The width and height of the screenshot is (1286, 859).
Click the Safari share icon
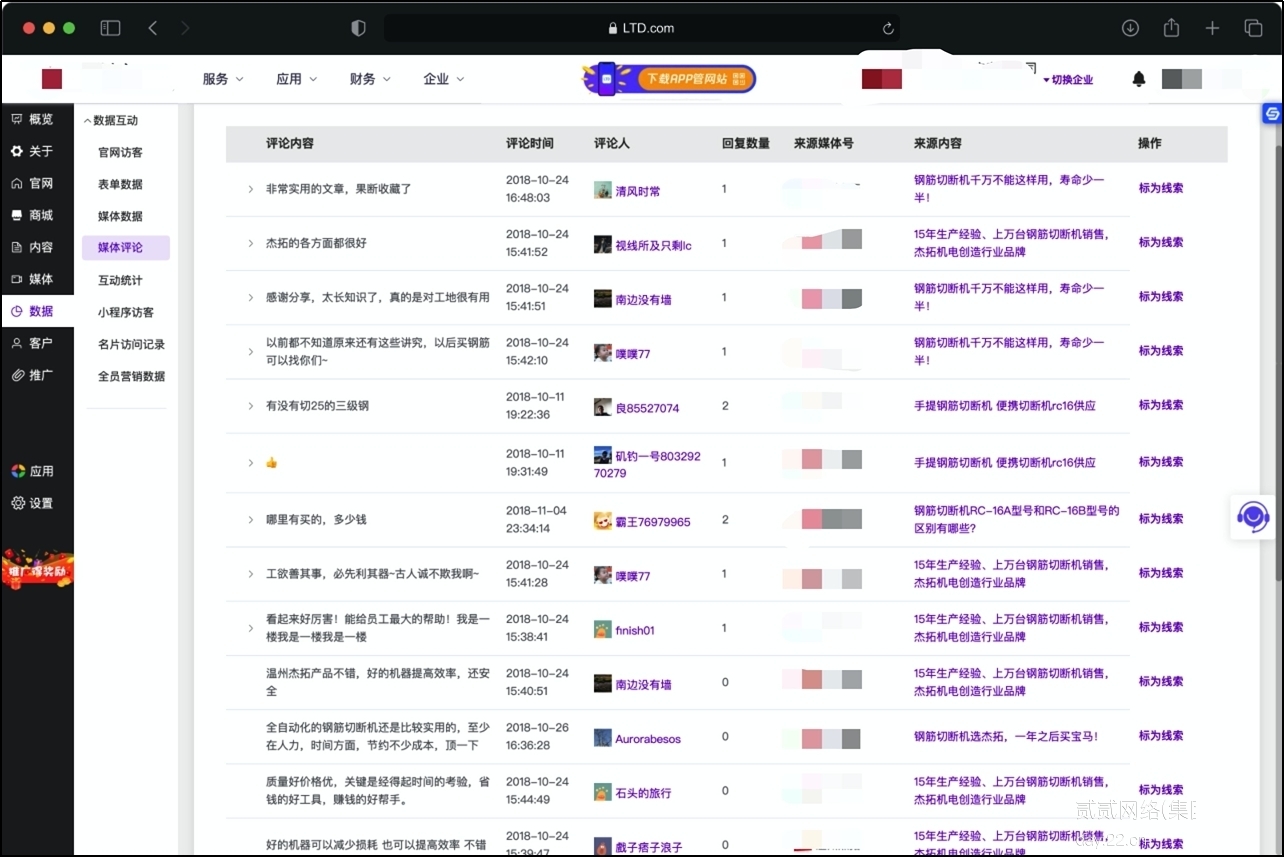(x=1171, y=28)
